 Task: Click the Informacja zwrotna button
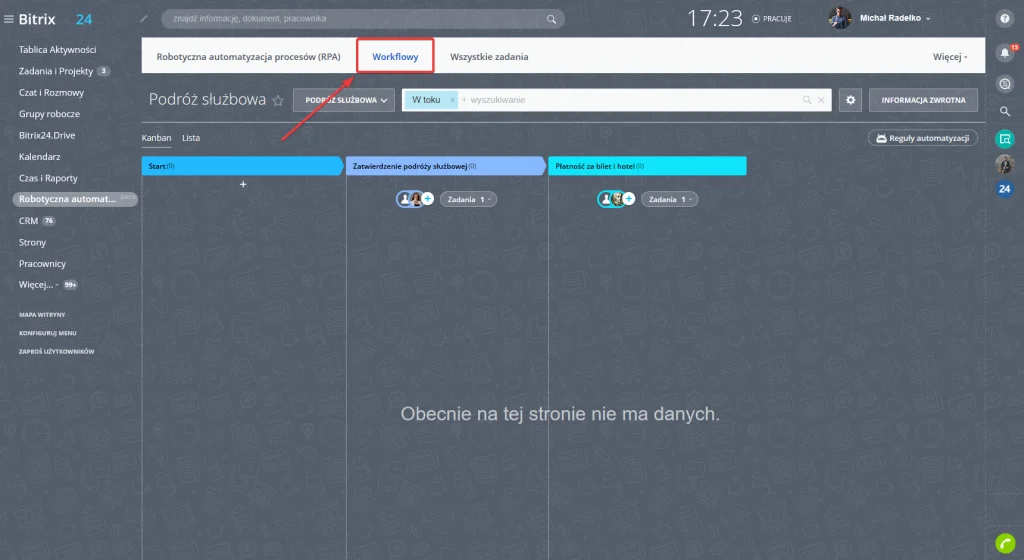pos(923,100)
